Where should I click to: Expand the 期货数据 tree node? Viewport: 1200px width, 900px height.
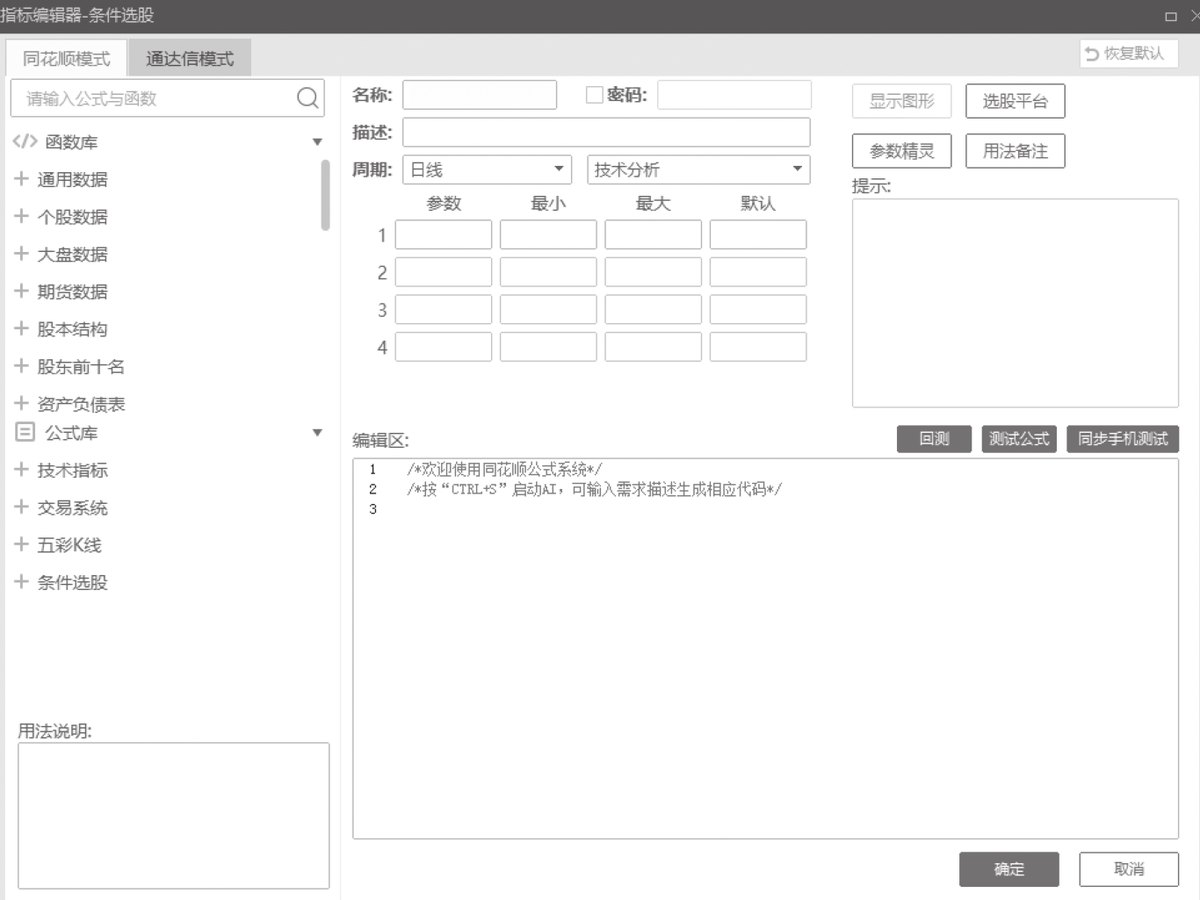[x=21, y=292]
